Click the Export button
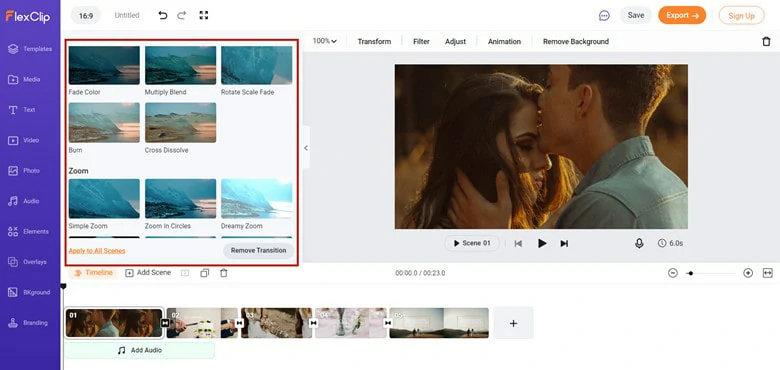Screen dimensions: 780x370 point(682,15)
